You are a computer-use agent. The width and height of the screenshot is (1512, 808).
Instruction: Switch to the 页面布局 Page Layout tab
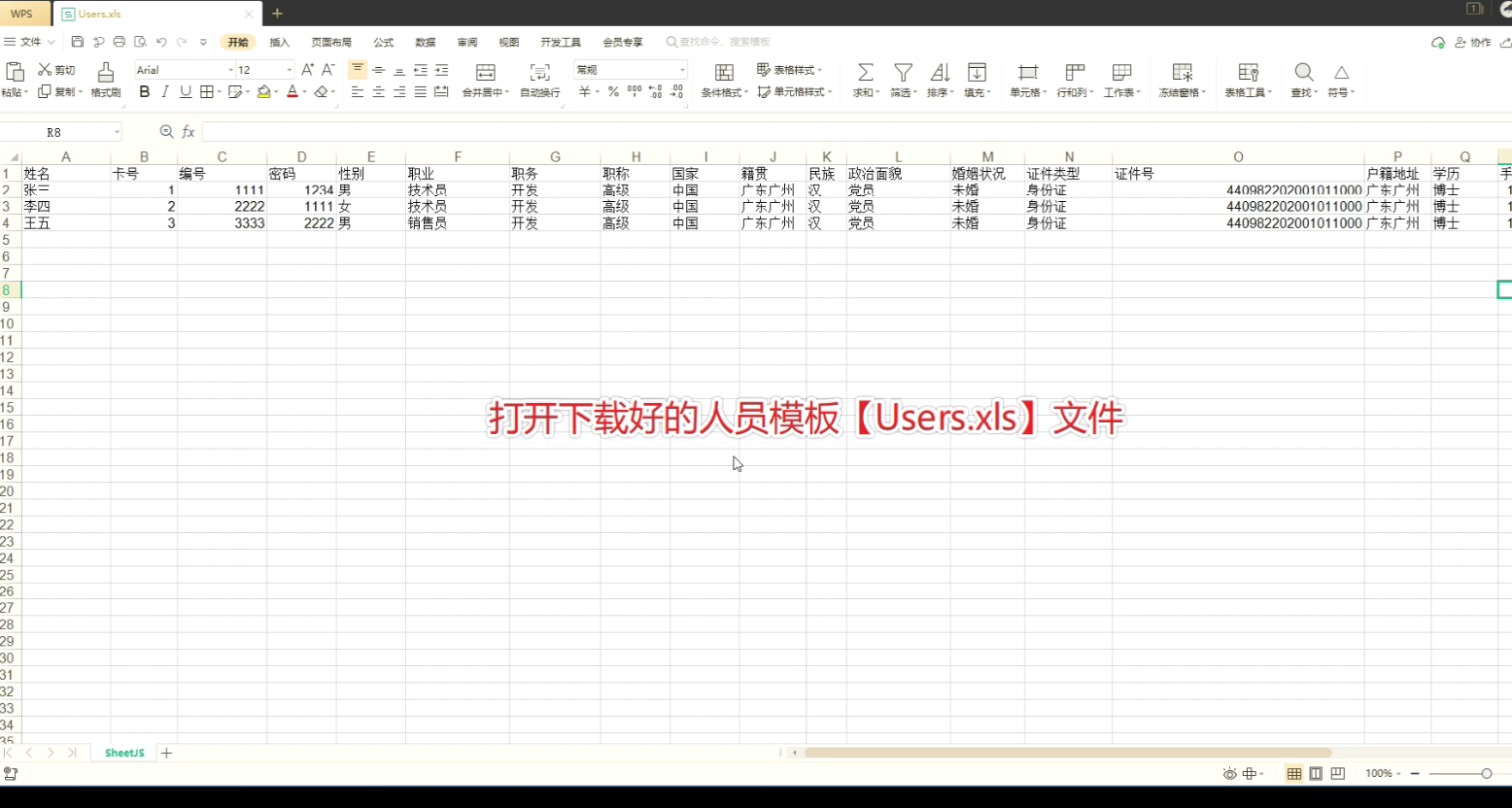coord(331,43)
